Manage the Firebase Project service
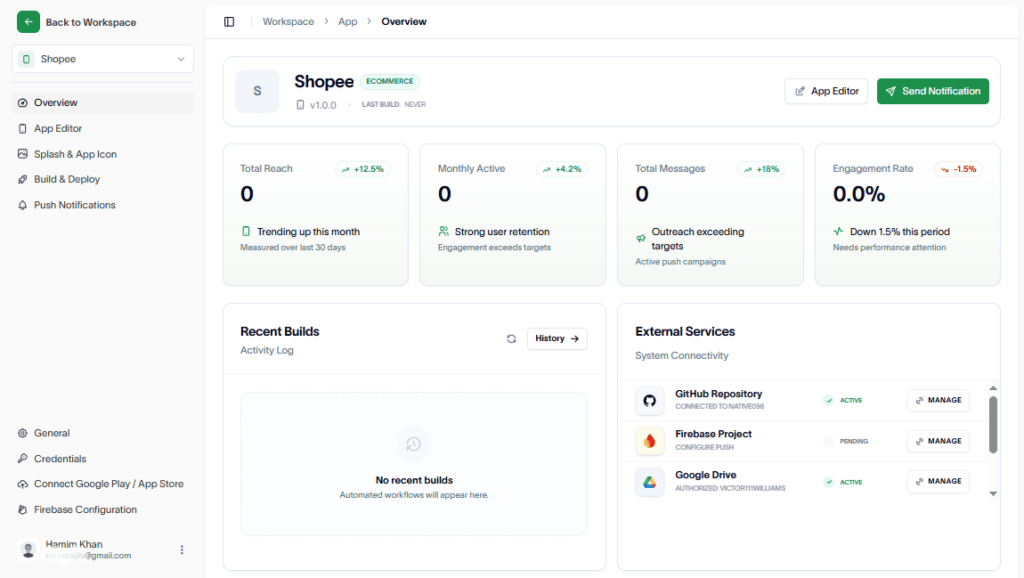 point(938,442)
